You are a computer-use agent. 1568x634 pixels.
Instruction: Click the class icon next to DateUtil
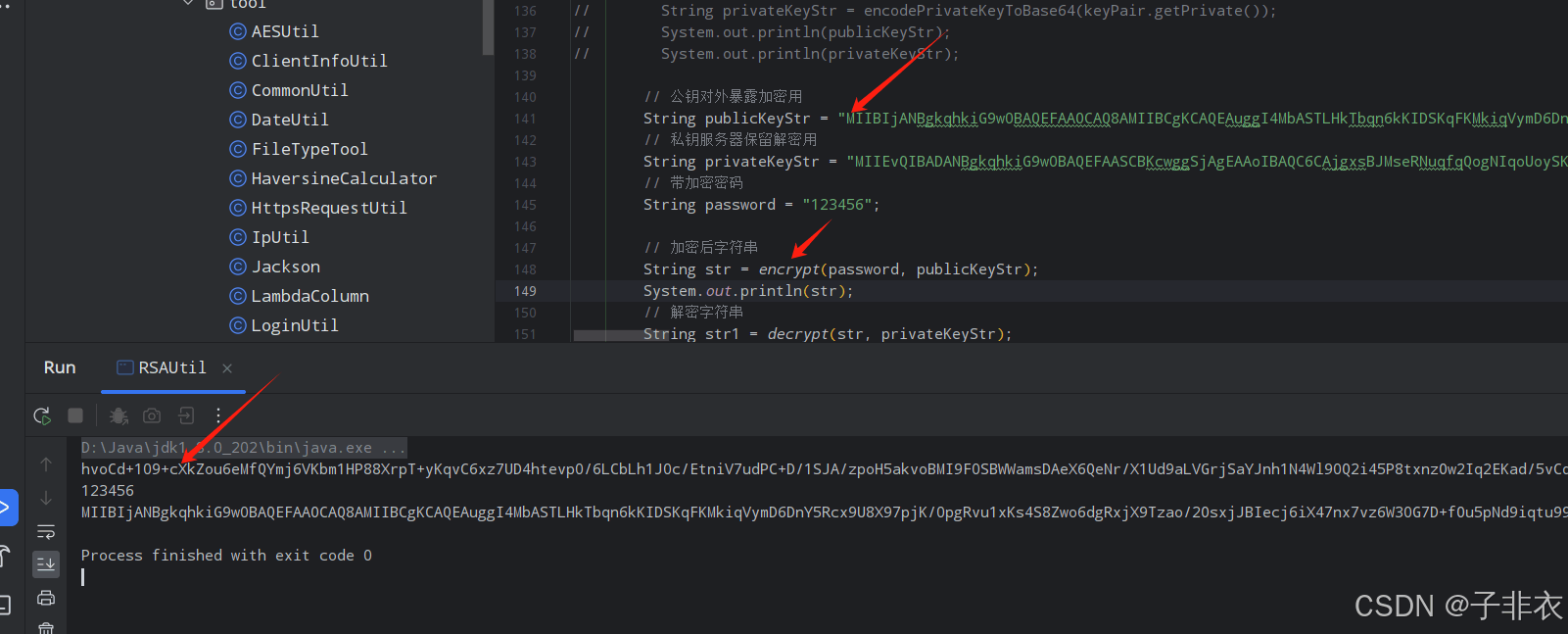tap(238, 120)
